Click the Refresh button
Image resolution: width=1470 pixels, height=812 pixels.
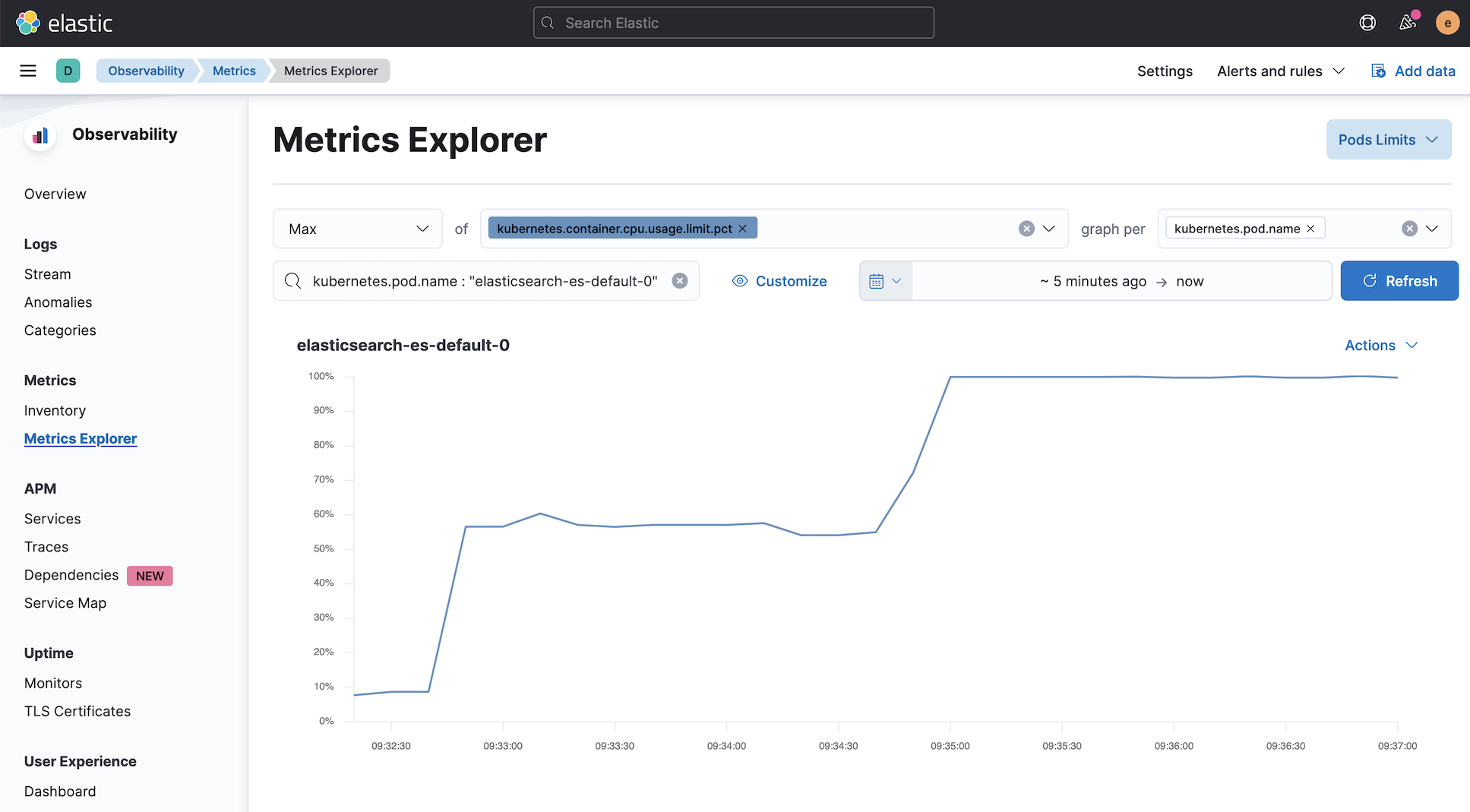[x=1399, y=281]
